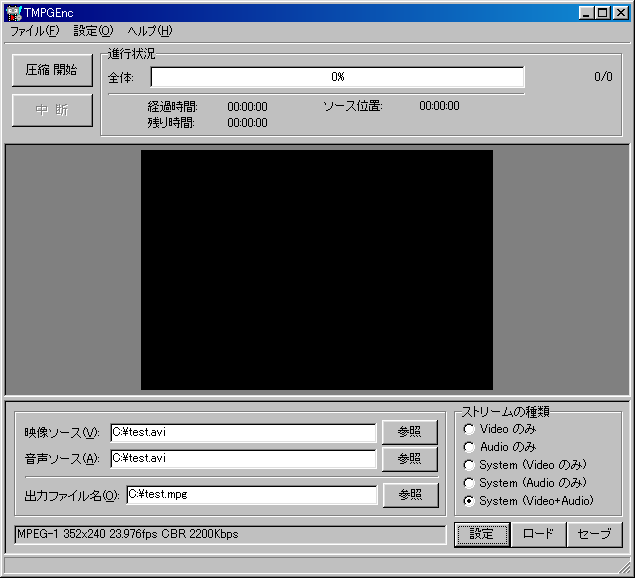Select System (Video+Audio) option
The height and width of the screenshot is (578, 635).
coord(528,501)
